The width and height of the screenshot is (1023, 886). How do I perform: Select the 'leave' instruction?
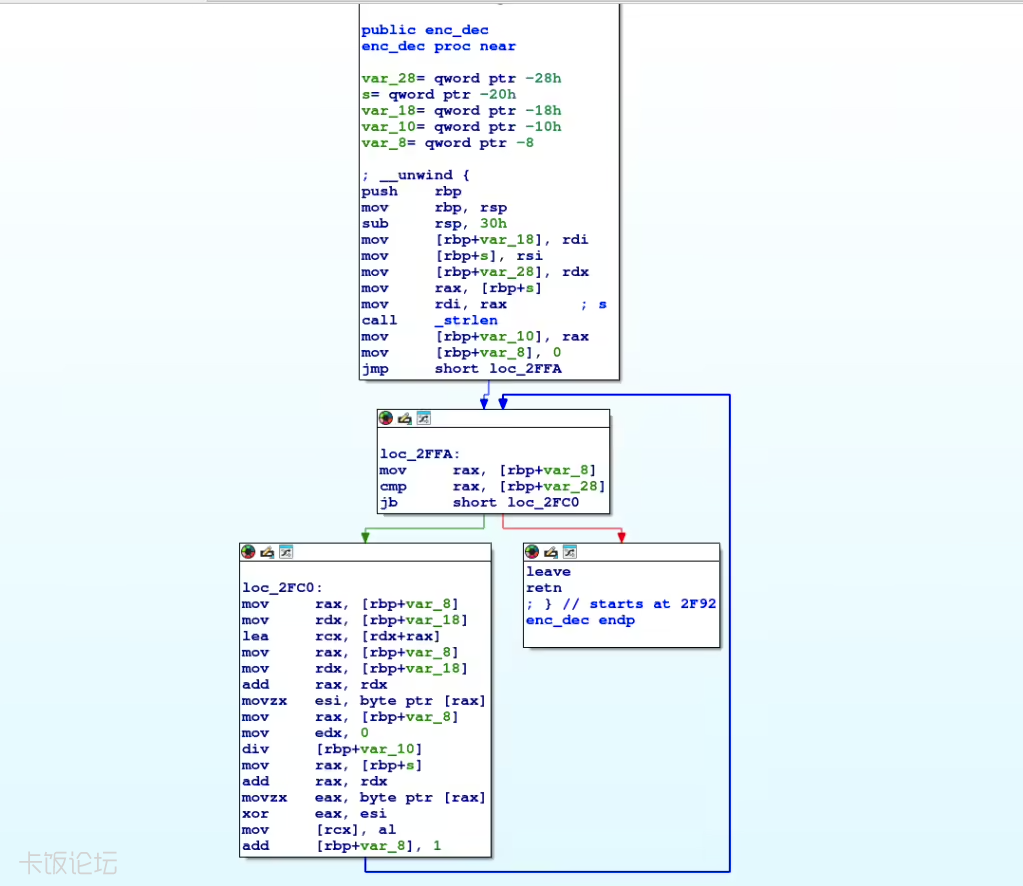548,572
